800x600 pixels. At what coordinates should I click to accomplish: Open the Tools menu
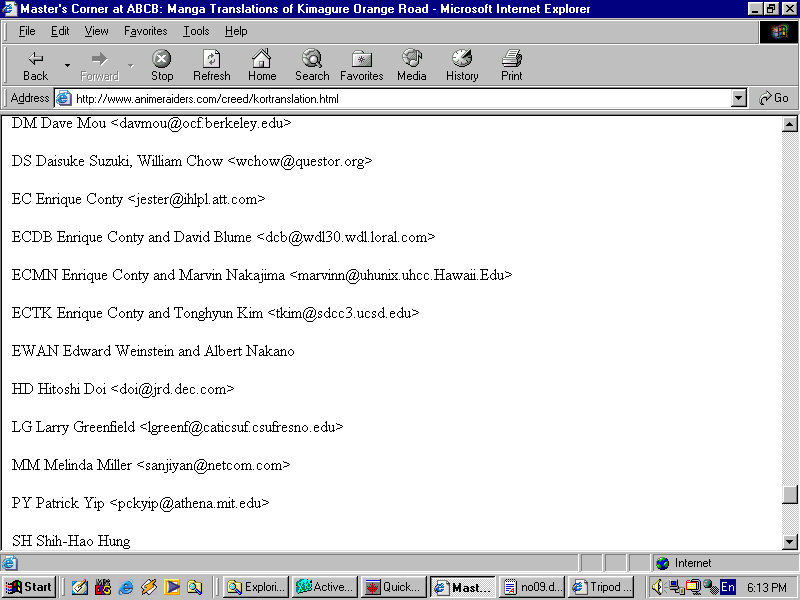pos(196,31)
